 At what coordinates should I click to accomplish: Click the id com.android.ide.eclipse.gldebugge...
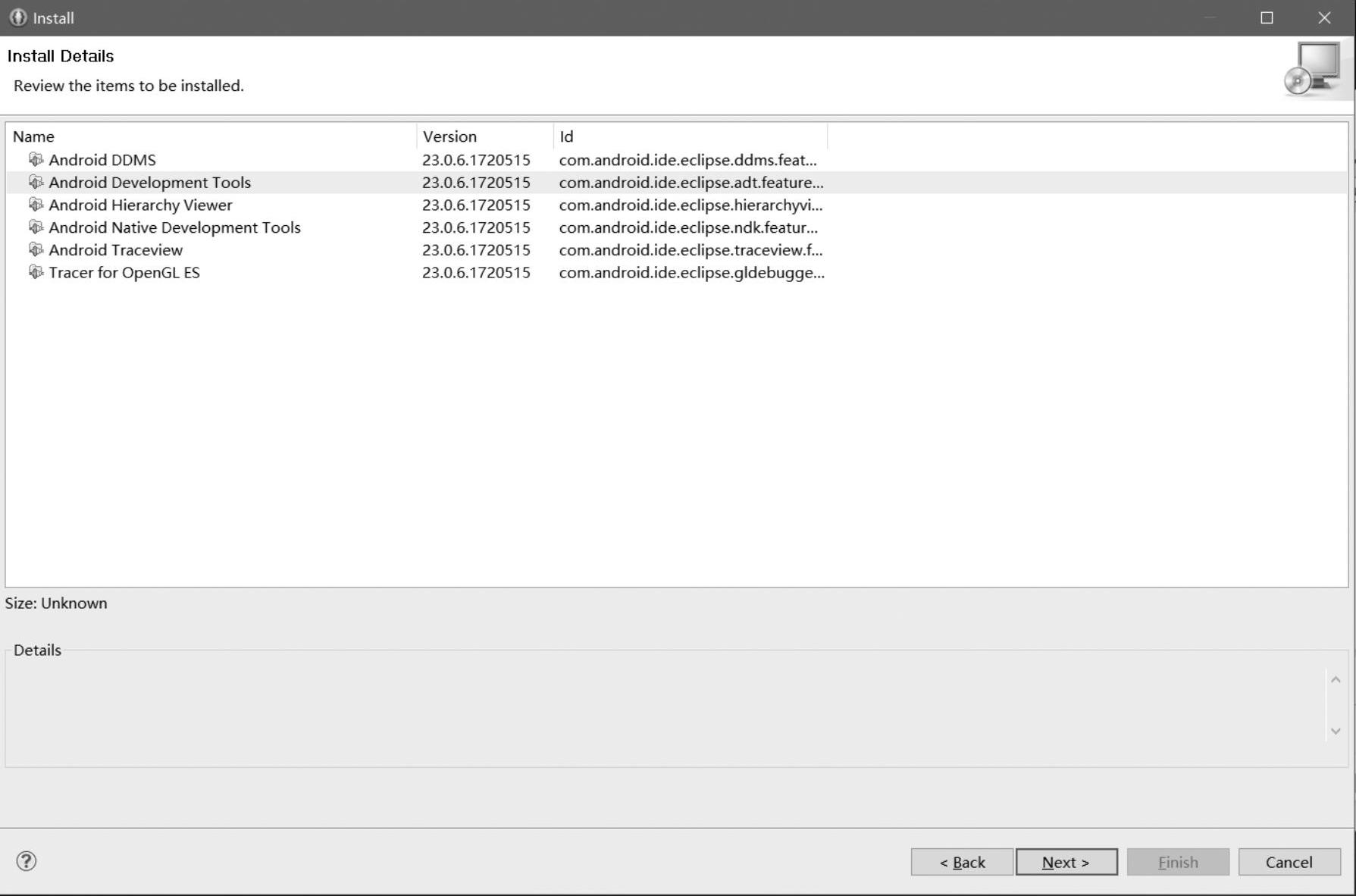692,272
